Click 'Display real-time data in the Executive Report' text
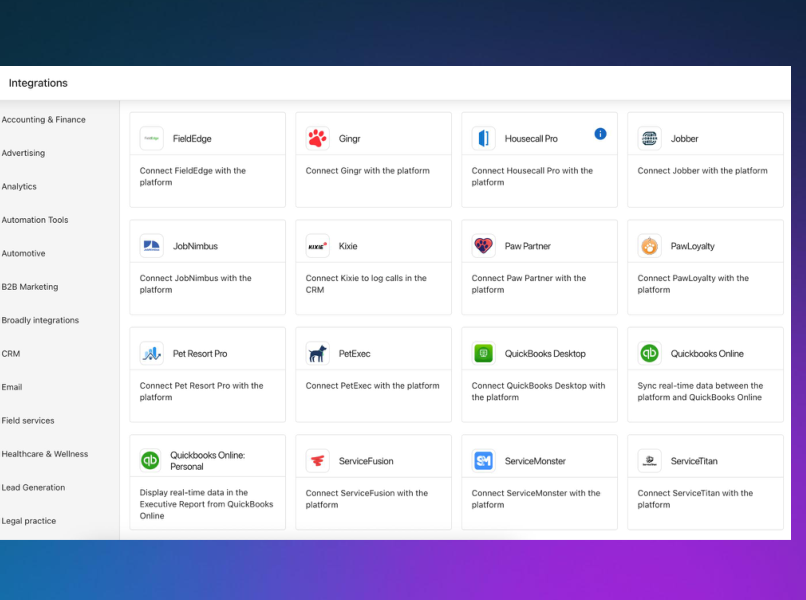This screenshot has width=806, height=600. (206, 504)
